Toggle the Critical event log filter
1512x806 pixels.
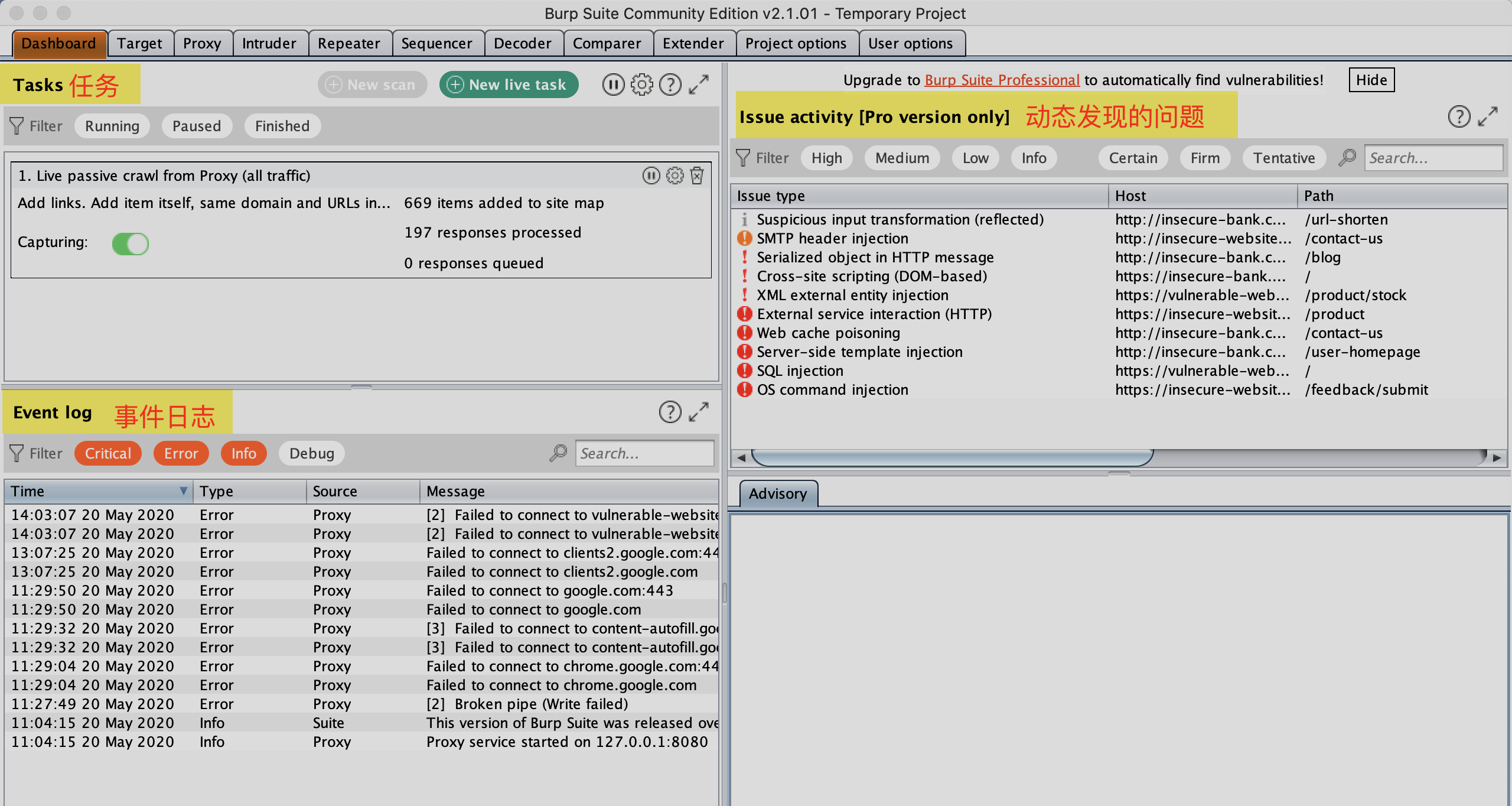click(107, 453)
